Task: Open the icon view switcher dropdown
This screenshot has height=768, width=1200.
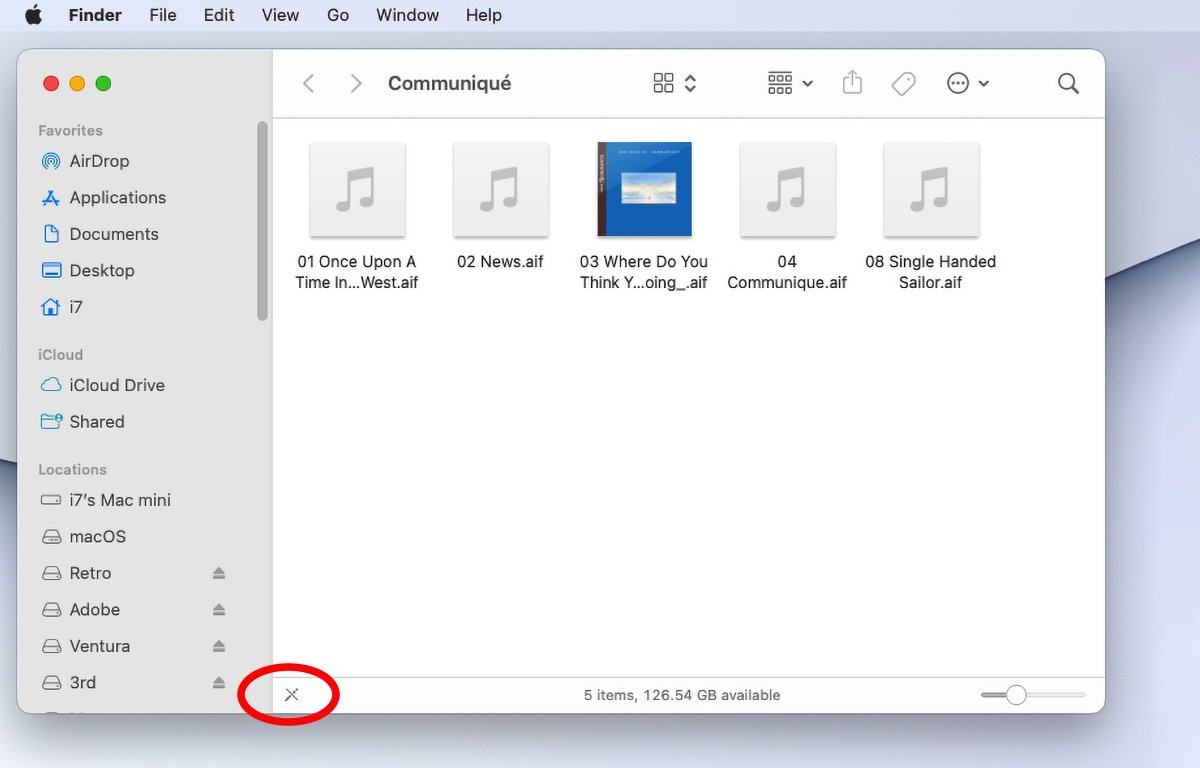Action: [675, 84]
